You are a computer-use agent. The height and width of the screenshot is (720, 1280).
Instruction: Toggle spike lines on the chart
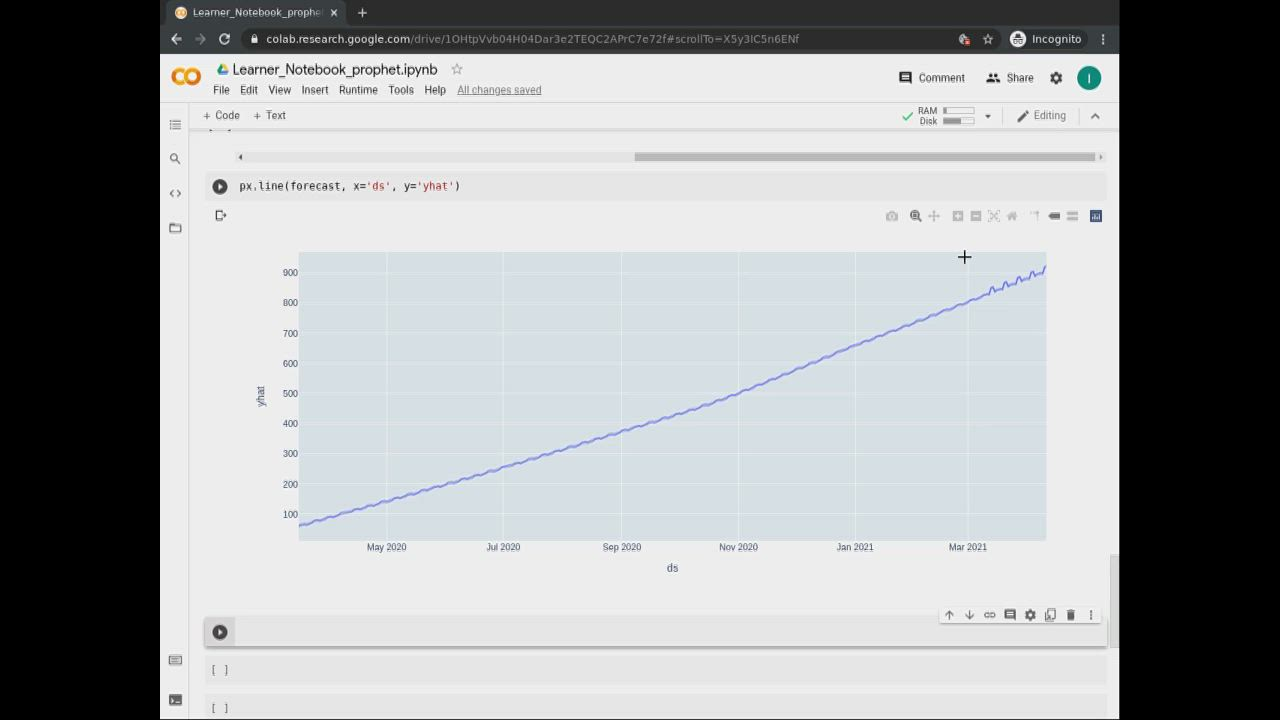[x=1035, y=216]
